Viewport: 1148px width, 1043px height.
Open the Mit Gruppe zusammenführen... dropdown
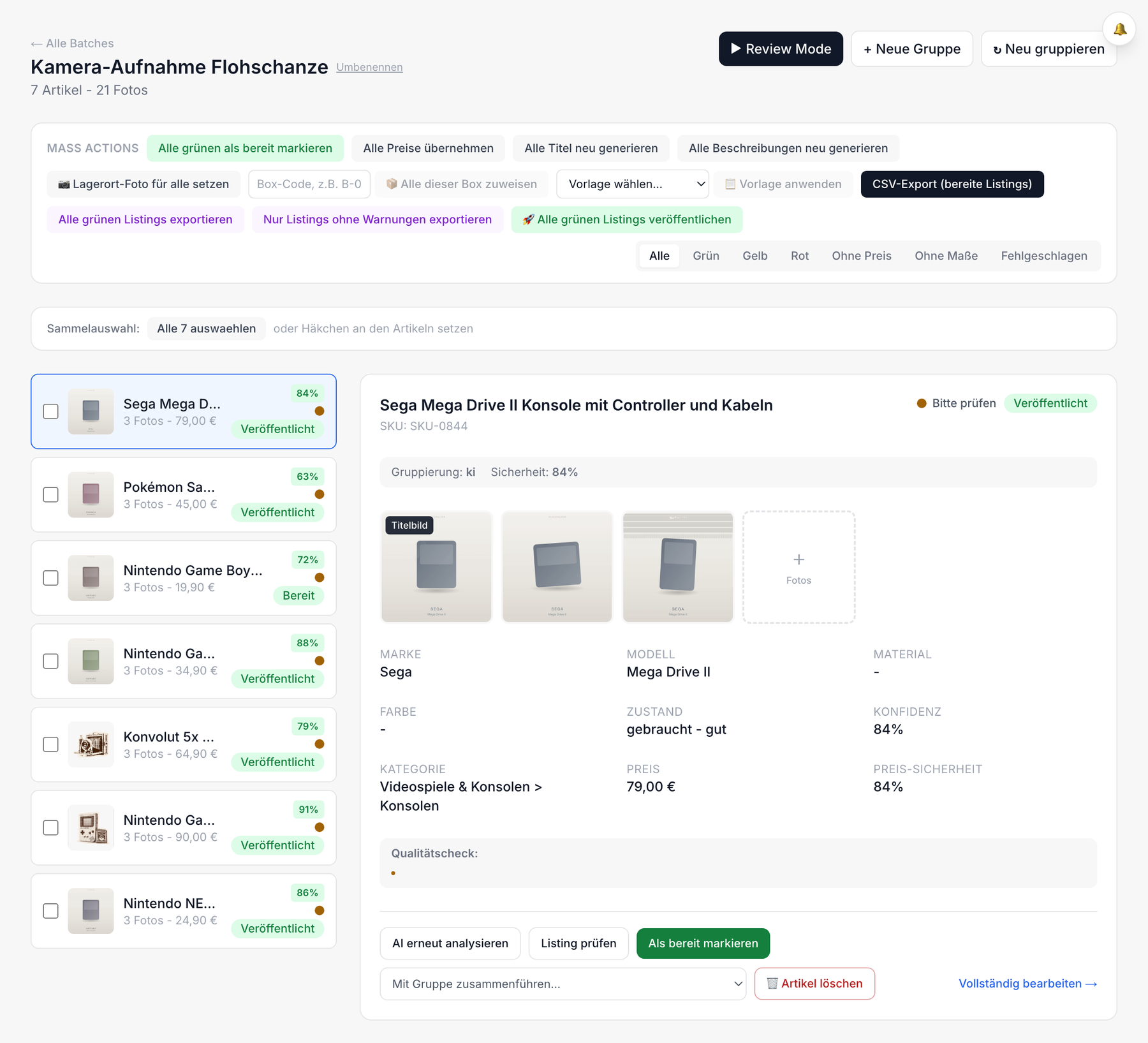pyautogui.click(x=563, y=984)
